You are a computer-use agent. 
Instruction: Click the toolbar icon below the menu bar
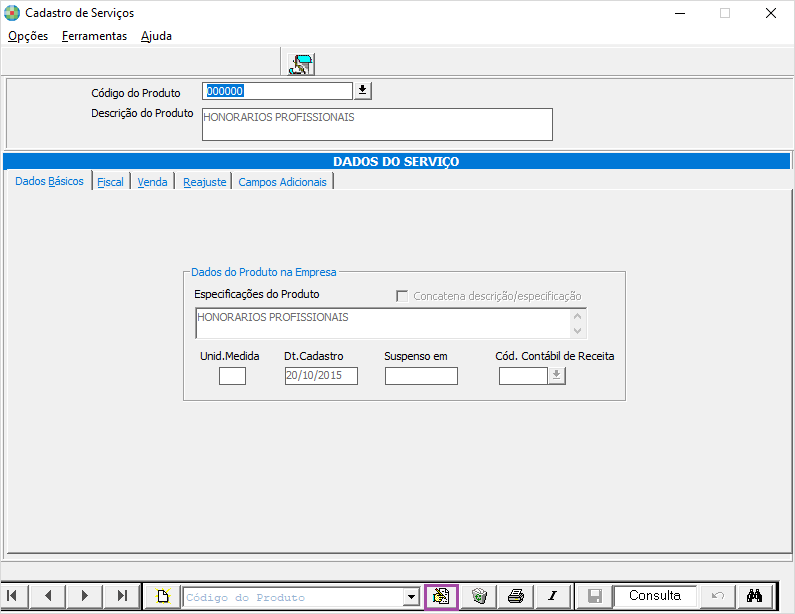301,64
